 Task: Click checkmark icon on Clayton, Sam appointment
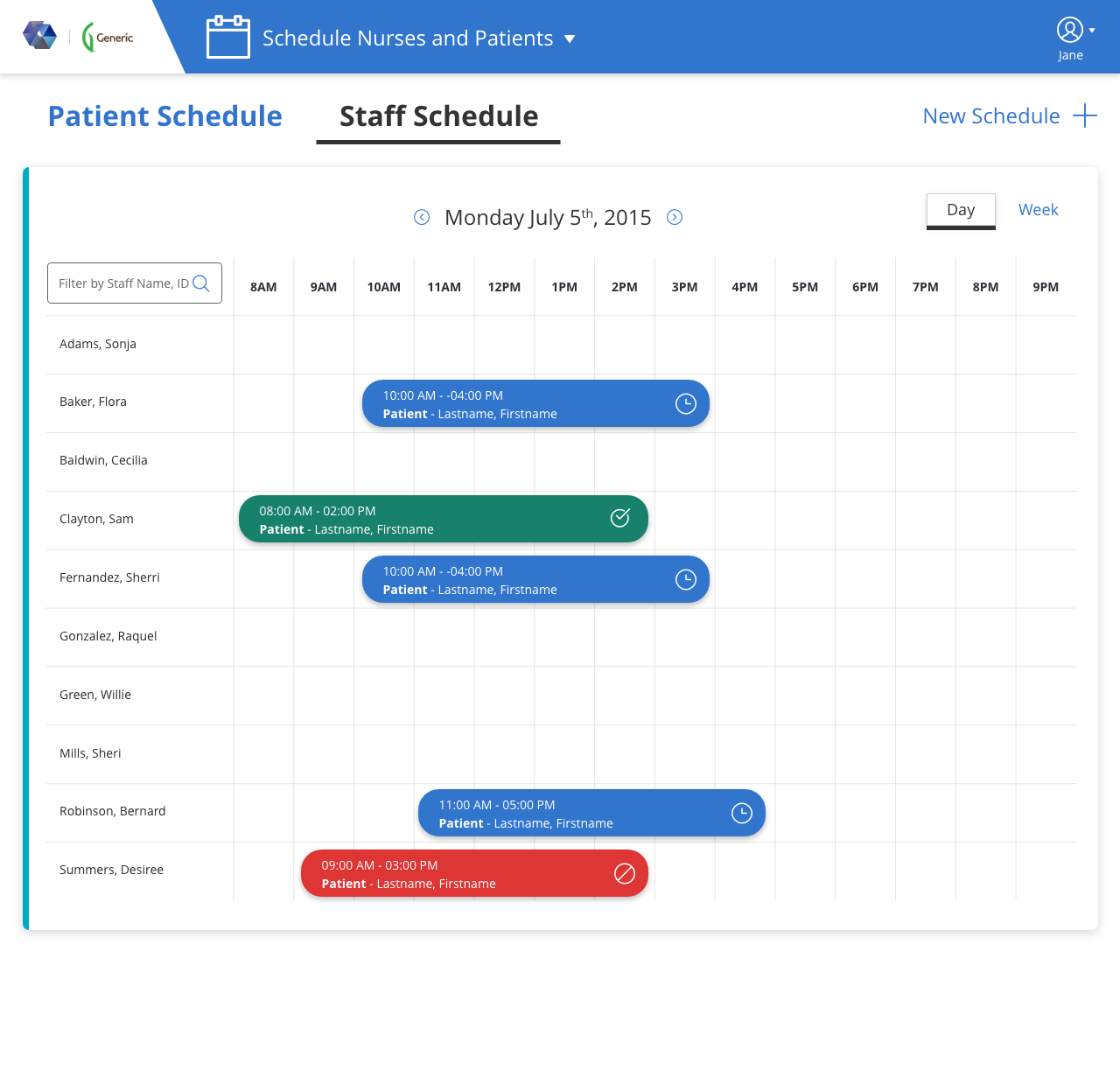pyautogui.click(x=620, y=518)
